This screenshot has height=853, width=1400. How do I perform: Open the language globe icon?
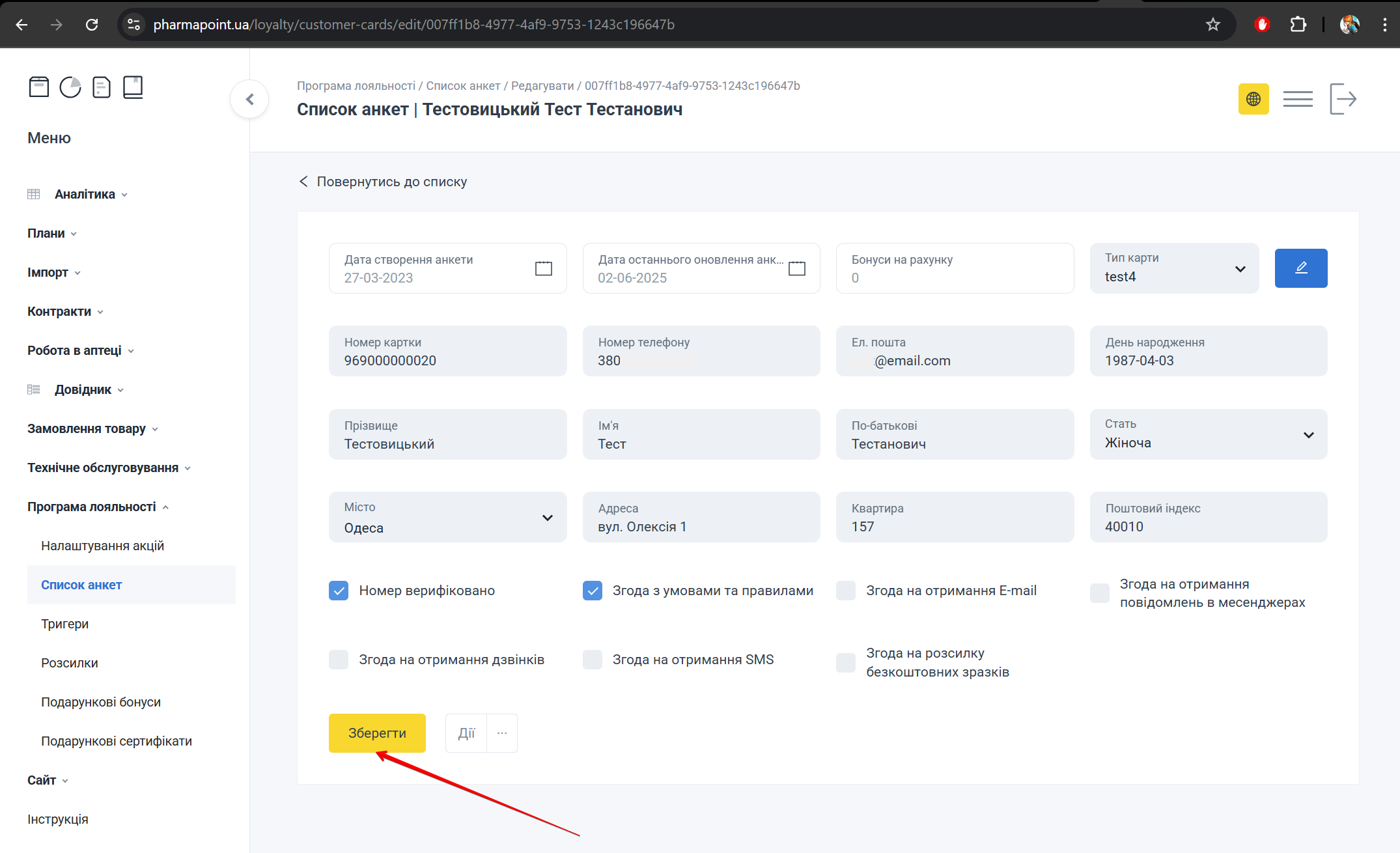point(1253,98)
